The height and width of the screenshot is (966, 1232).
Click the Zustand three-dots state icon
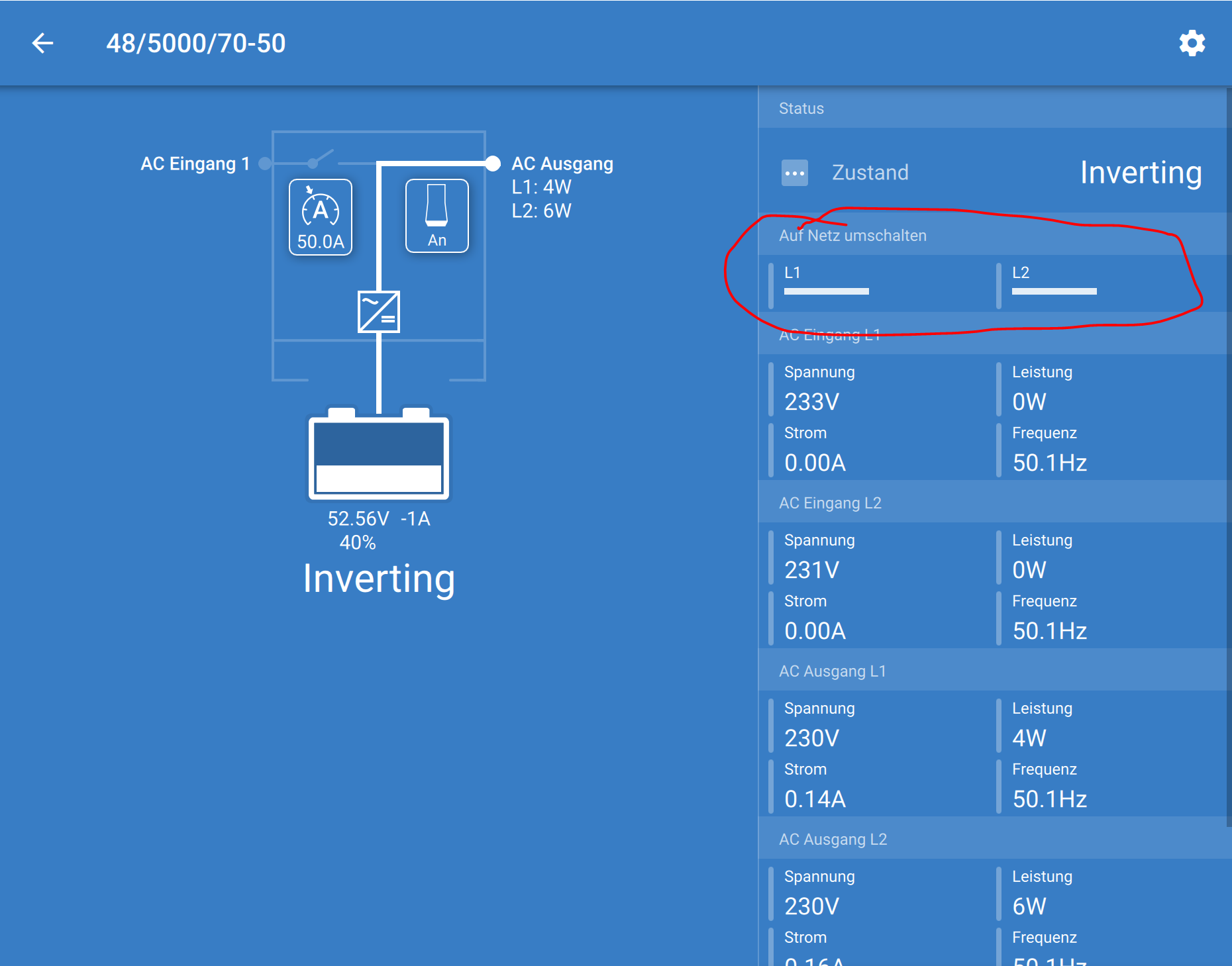[x=795, y=173]
